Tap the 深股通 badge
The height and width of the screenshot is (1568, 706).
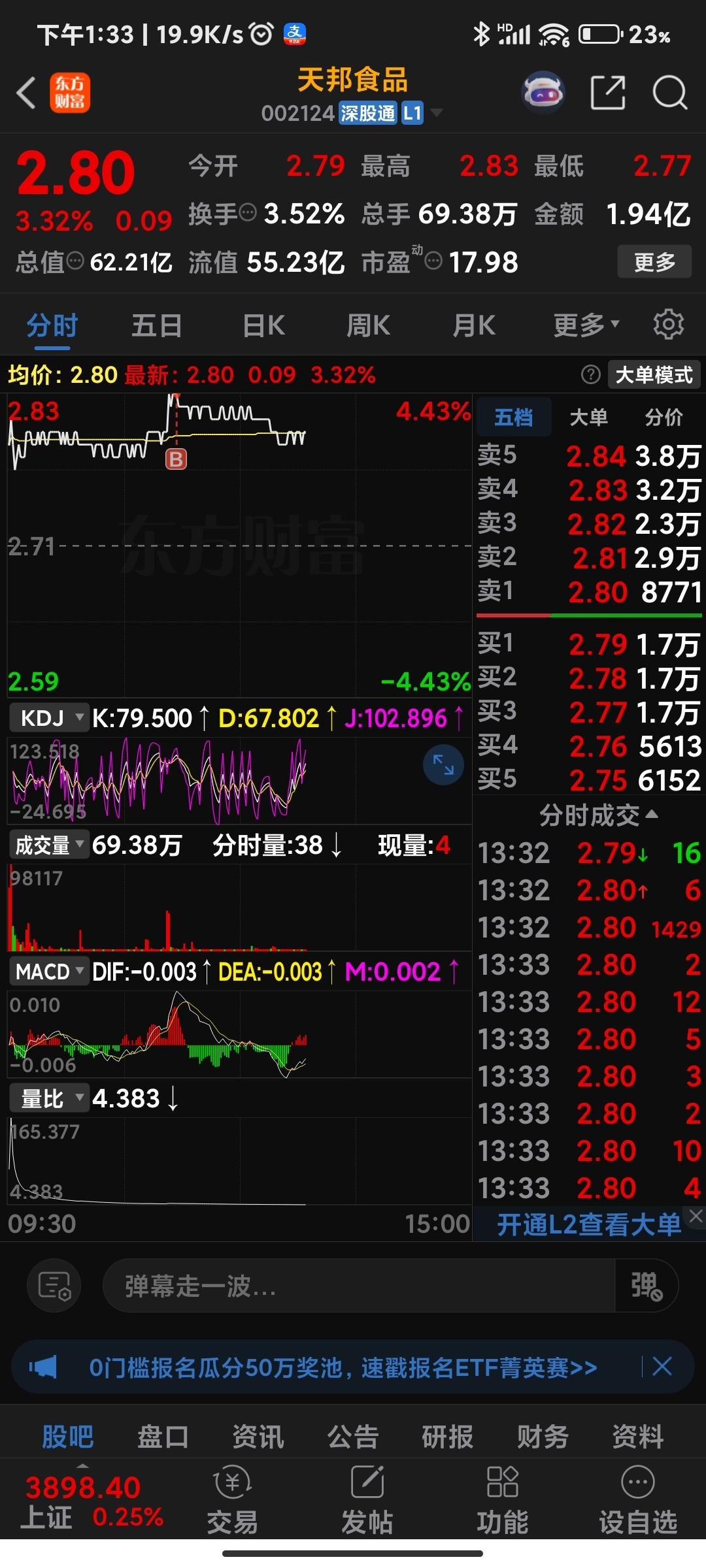click(x=368, y=113)
